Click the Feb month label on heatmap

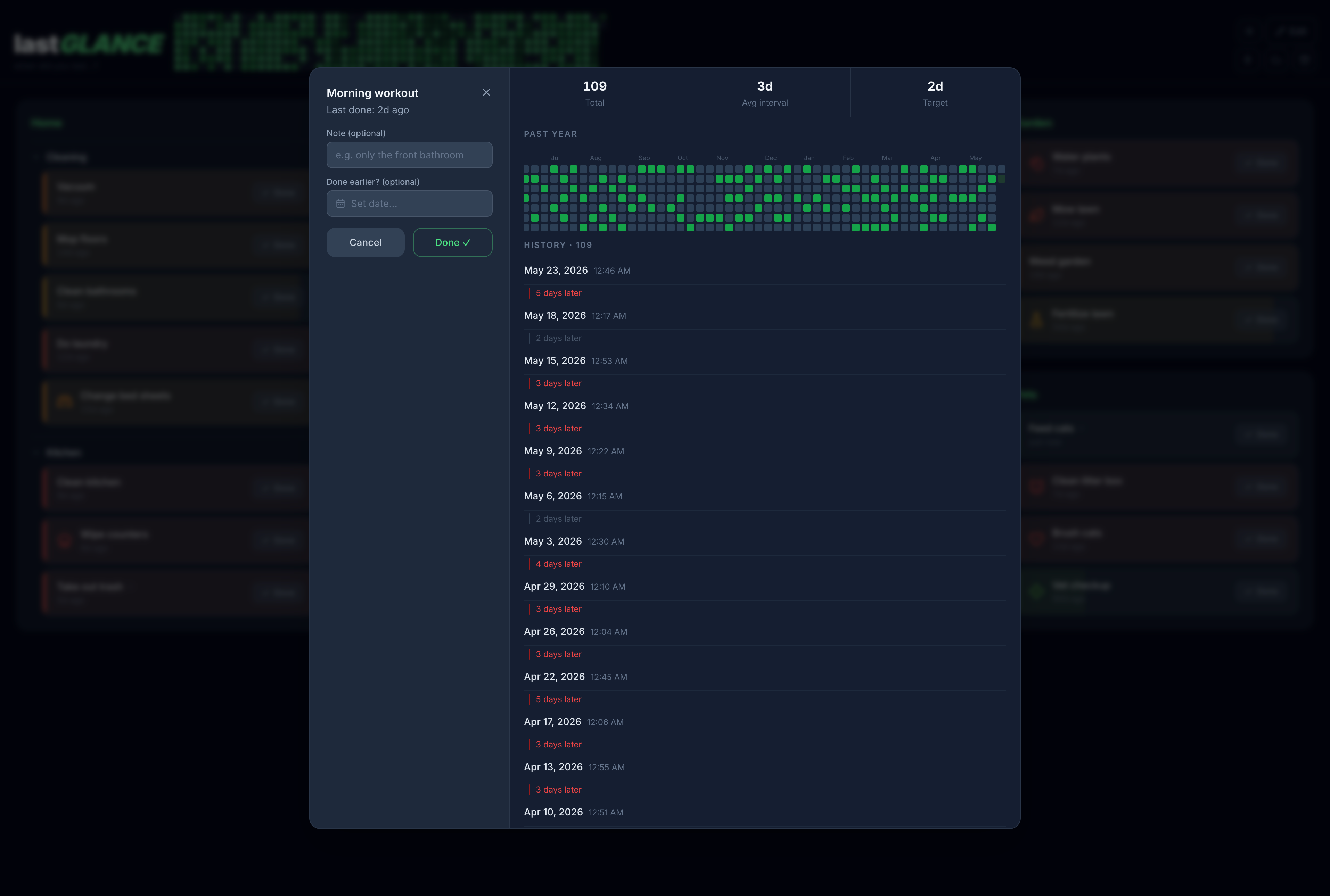[848, 158]
